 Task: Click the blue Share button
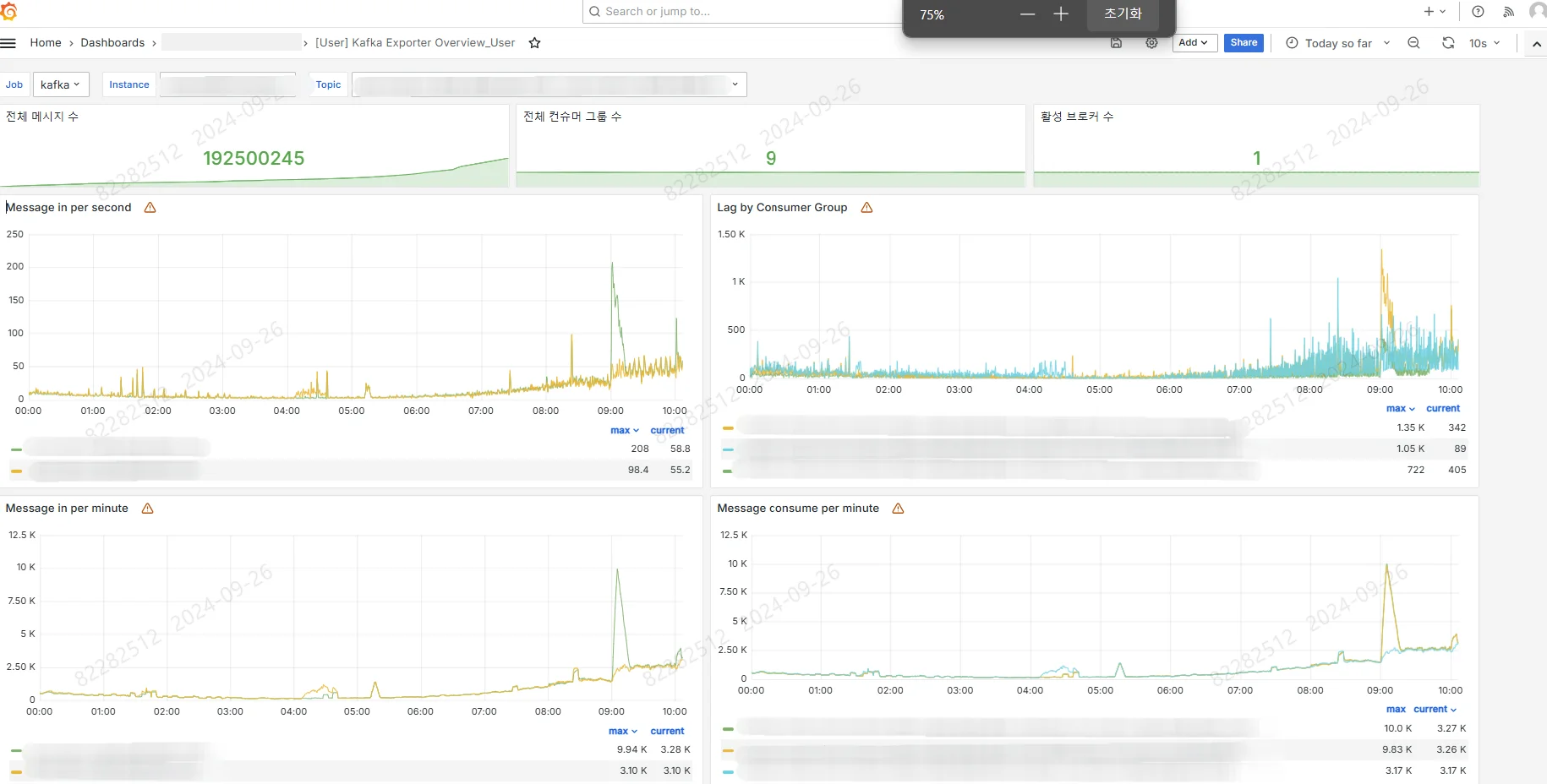1244,43
